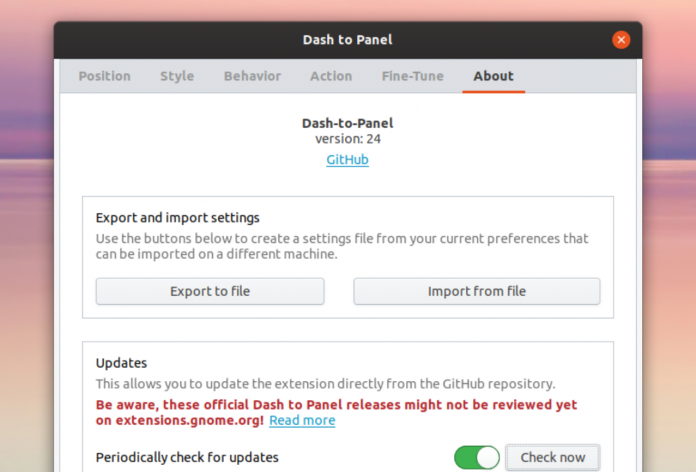Open the Fine-Tune tab

412,76
